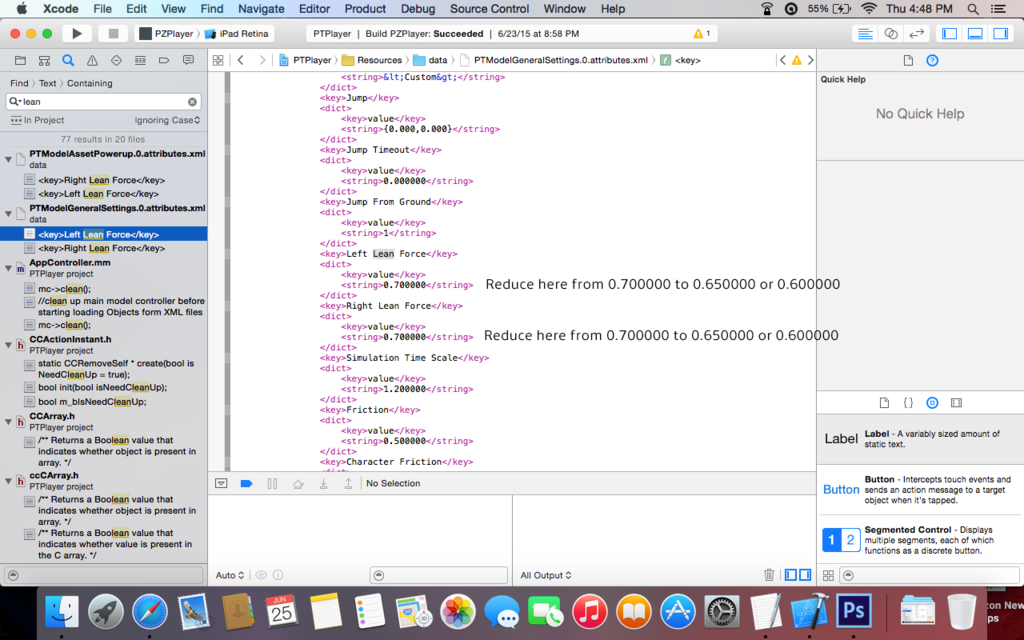Collapse CCActionInstant.h search results
1024x640 pixels.
pos(8,345)
